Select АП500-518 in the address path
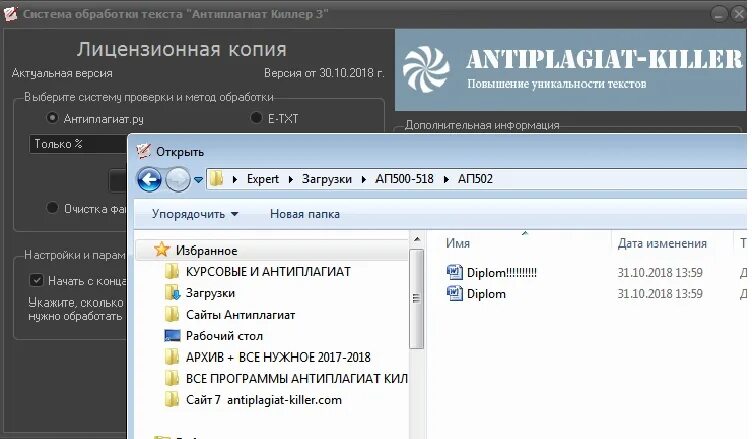This screenshot has width=752, height=439. (x=404, y=179)
